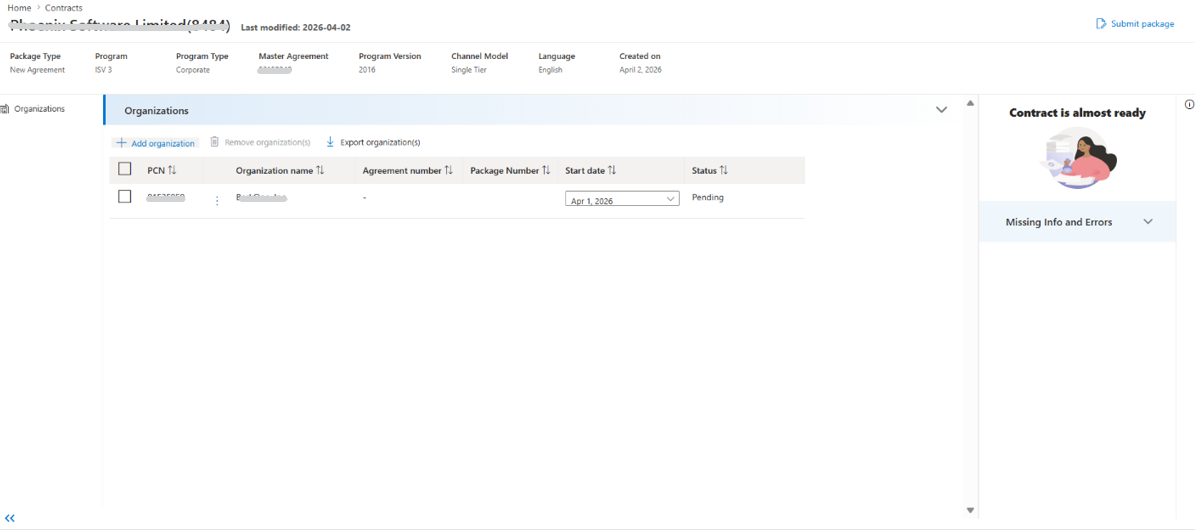Open Contracts breadcrumb link
The image size is (1195, 532).
pyautogui.click(x=64, y=8)
